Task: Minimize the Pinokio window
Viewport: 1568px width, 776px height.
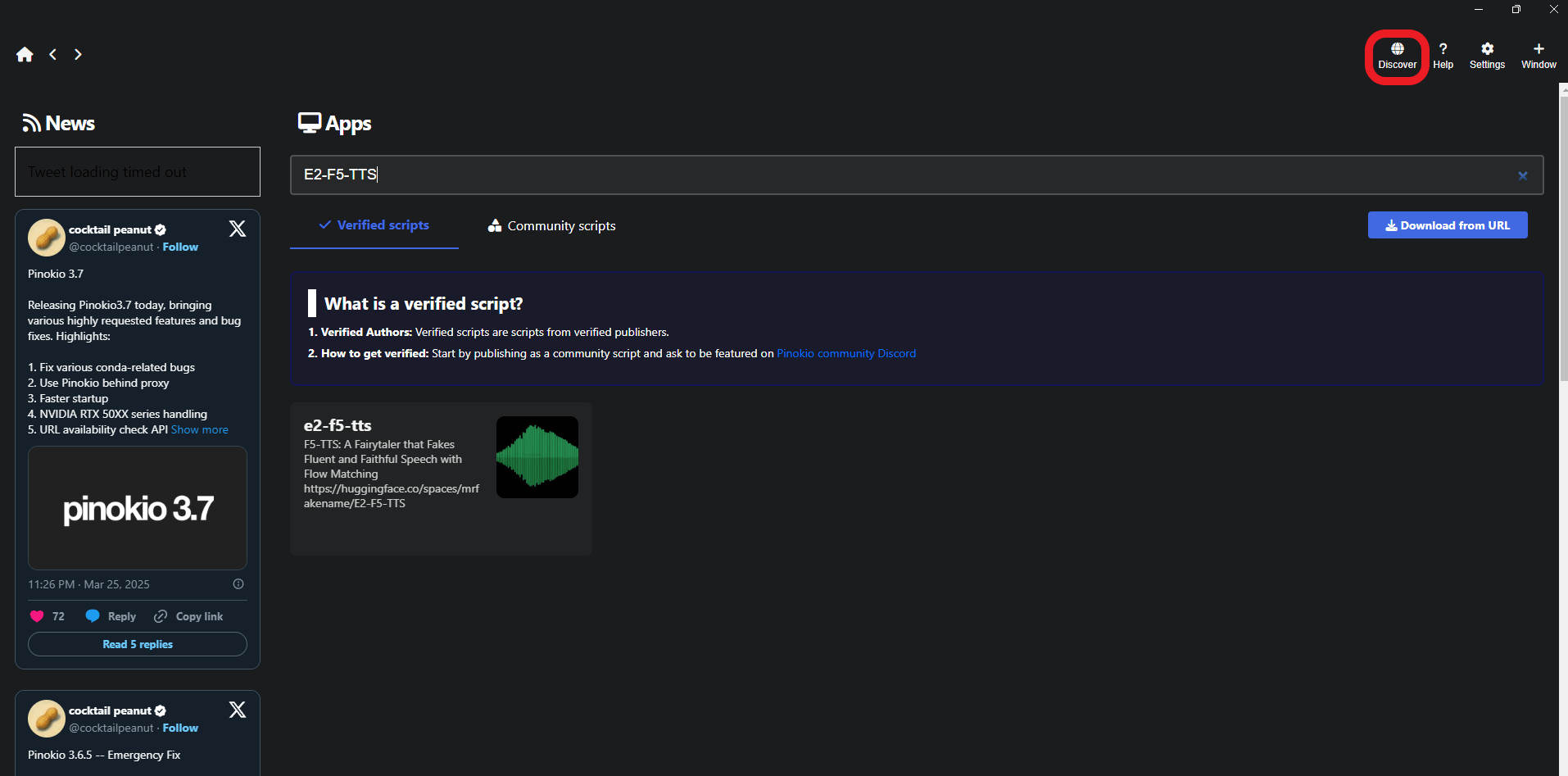Action: coord(1479,10)
